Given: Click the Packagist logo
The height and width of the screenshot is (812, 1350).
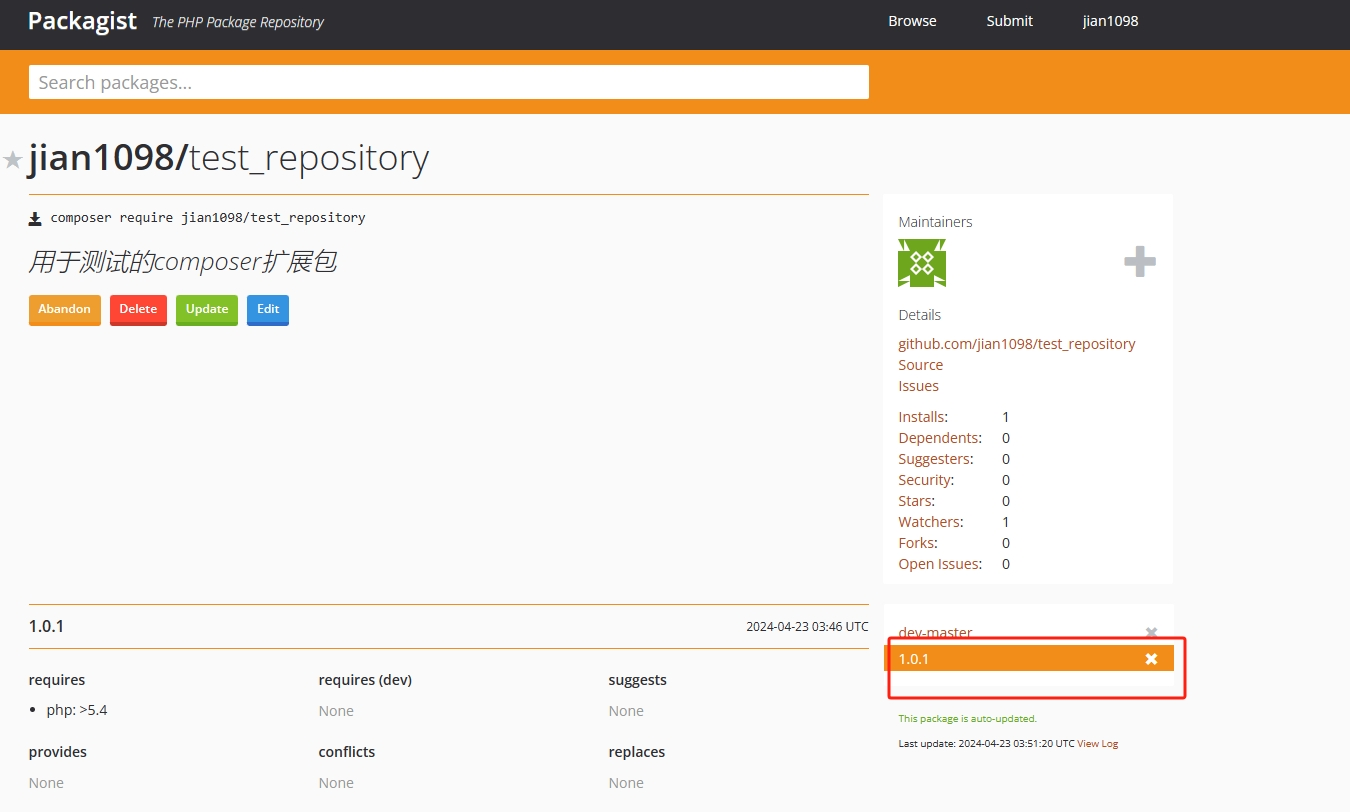Looking at the screenshot, I should pyautogui.click(x=82, y=21).
